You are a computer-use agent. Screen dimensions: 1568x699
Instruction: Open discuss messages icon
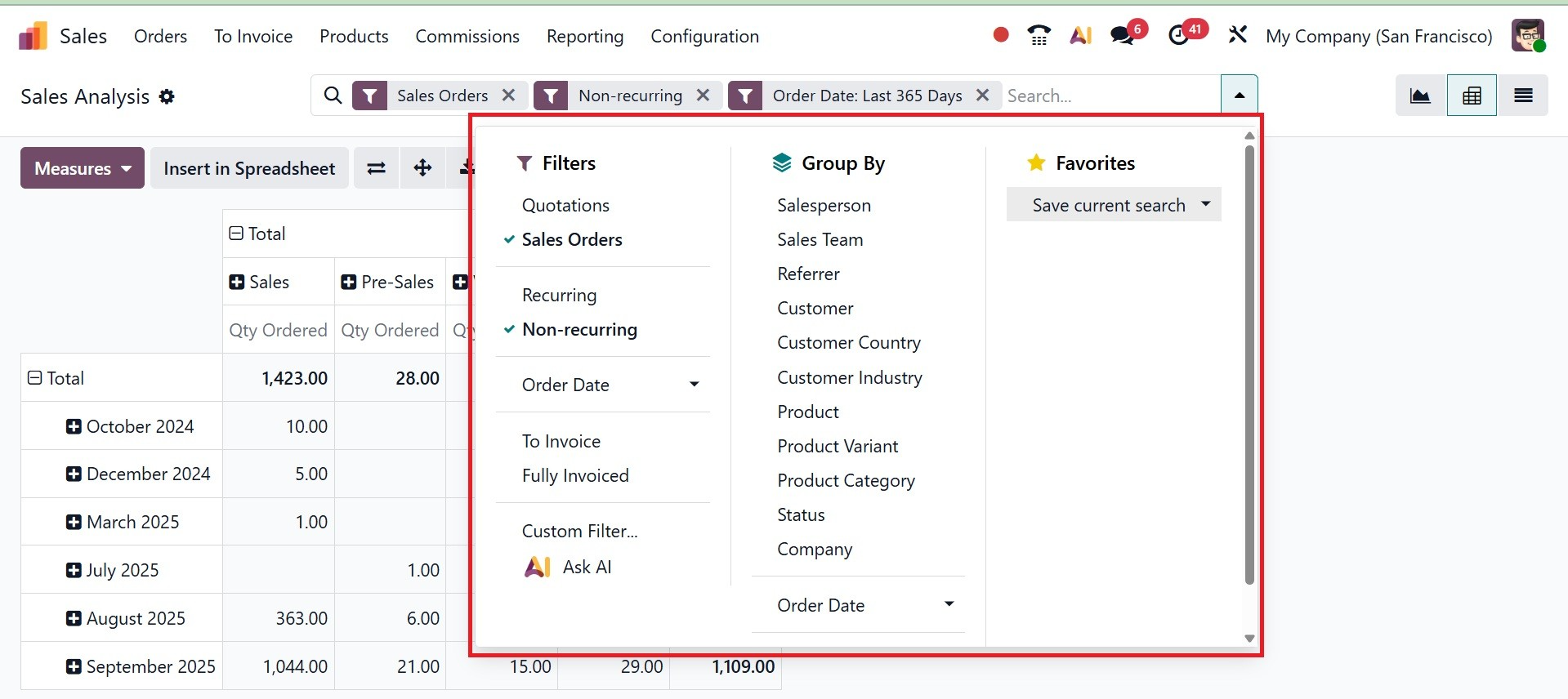[x=1123, y=35]
